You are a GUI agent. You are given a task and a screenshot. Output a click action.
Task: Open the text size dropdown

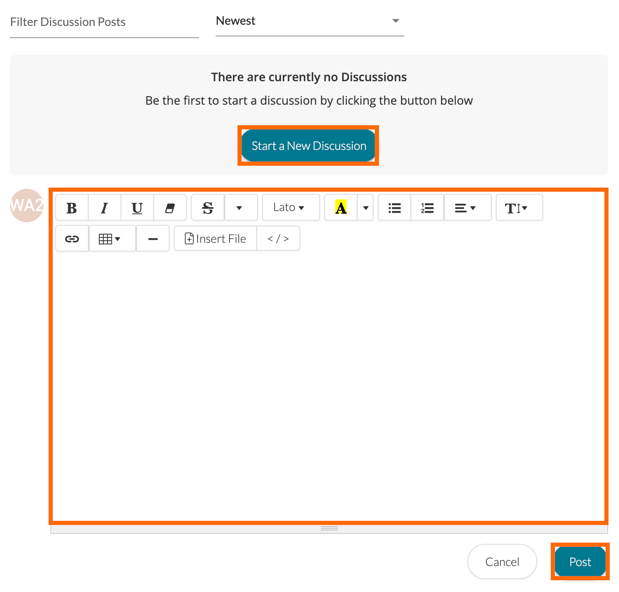click(517, 208)
